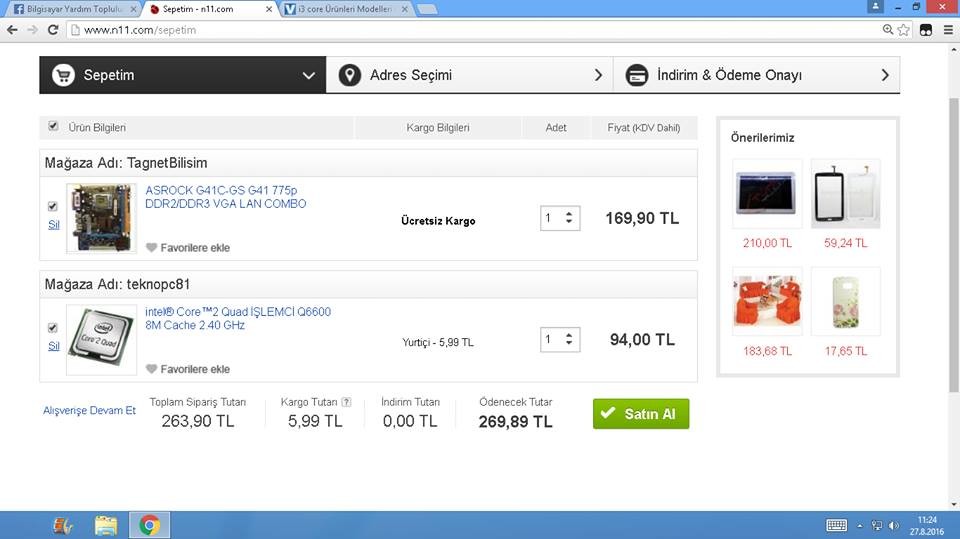This screenshot has width=960, height=539.
Task: Uncheck the Core 2 Quad item checkbox
Action: [x=53, y=328]
